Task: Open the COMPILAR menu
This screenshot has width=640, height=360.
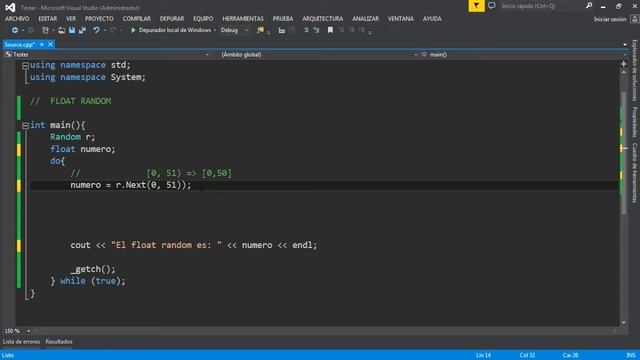Action: click(x=137, y=19)
